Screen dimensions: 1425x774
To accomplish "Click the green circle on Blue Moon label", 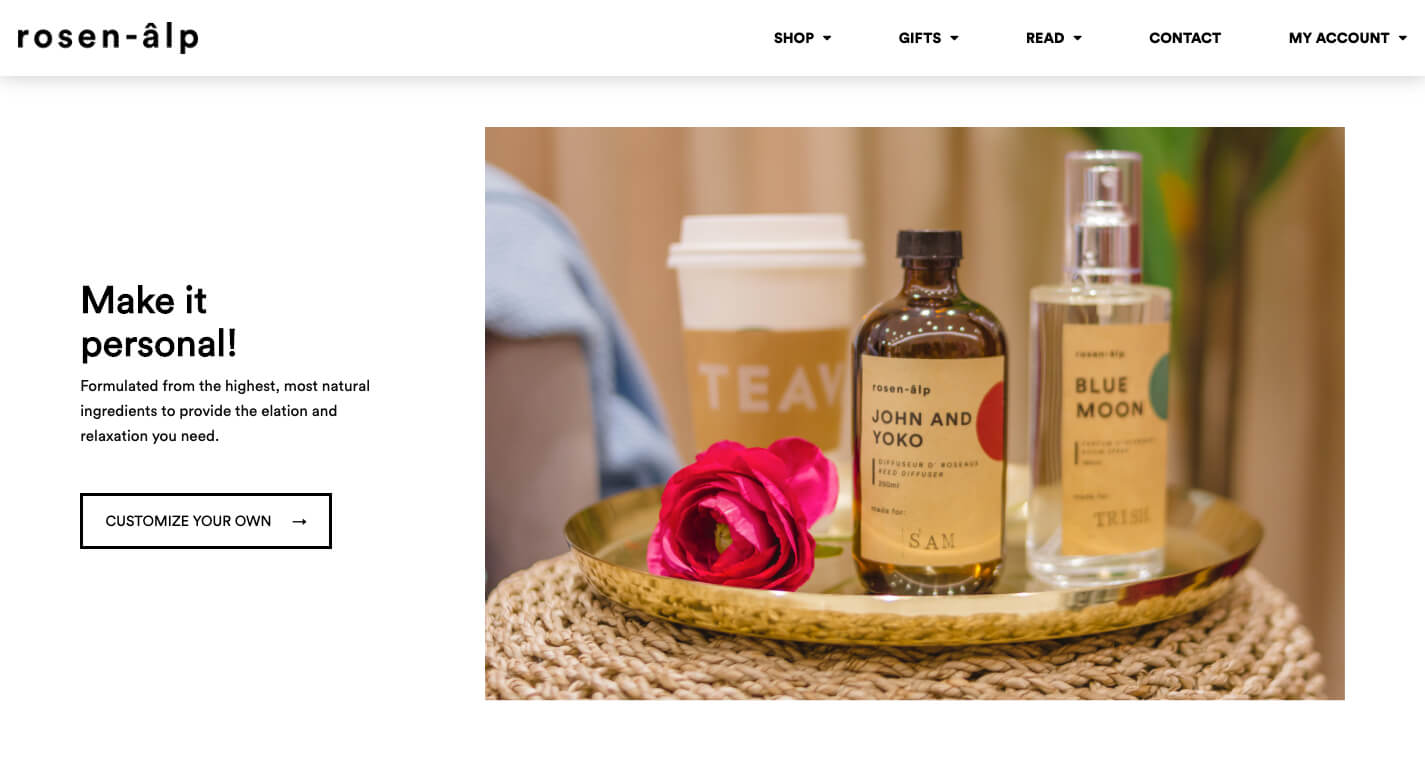I will tap(1160, 387).
